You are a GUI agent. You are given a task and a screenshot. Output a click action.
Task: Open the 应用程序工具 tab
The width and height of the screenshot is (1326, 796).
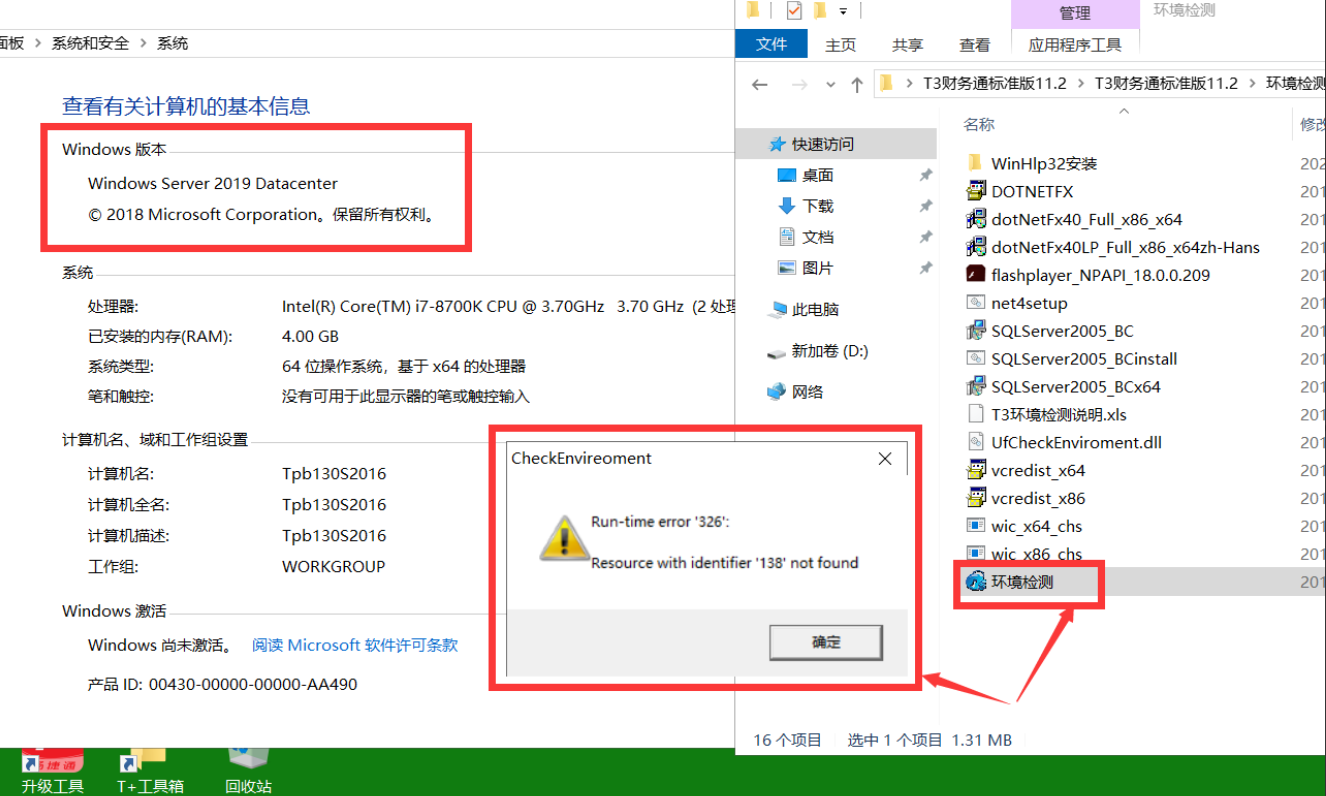point(1075,44)
